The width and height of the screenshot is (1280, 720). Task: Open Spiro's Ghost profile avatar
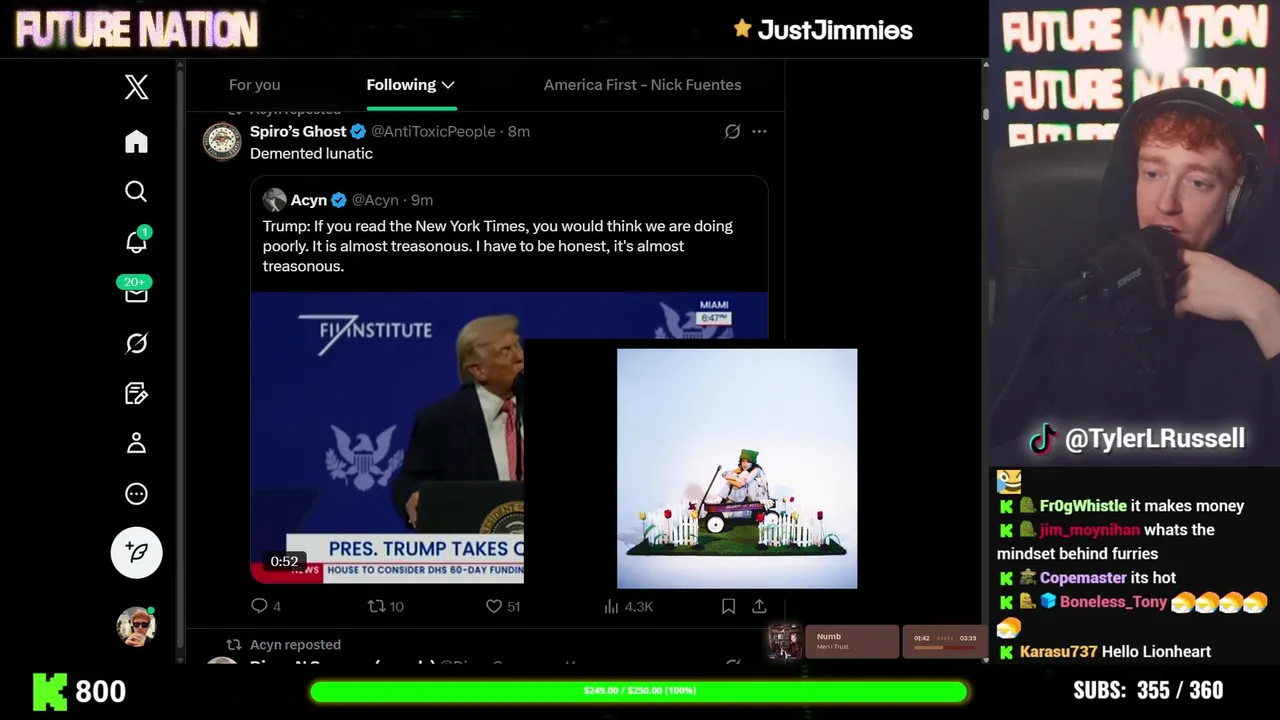point(222,141)
